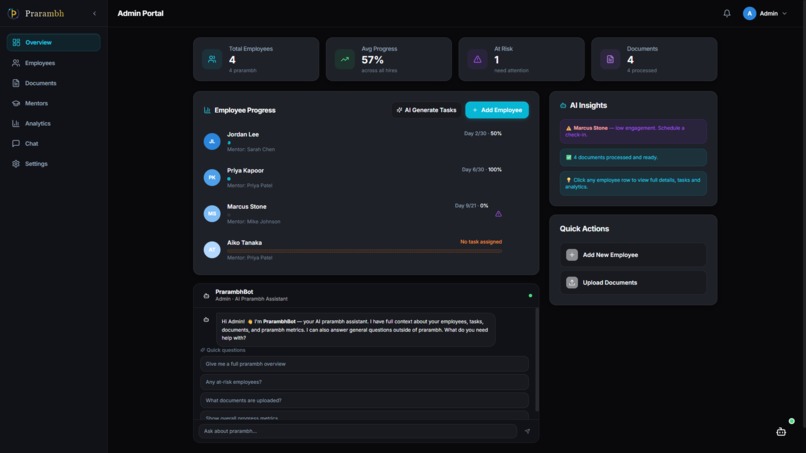Click the notification bell icon
The width and height of the screenshot is (806, 453).
tap(727, 13)
